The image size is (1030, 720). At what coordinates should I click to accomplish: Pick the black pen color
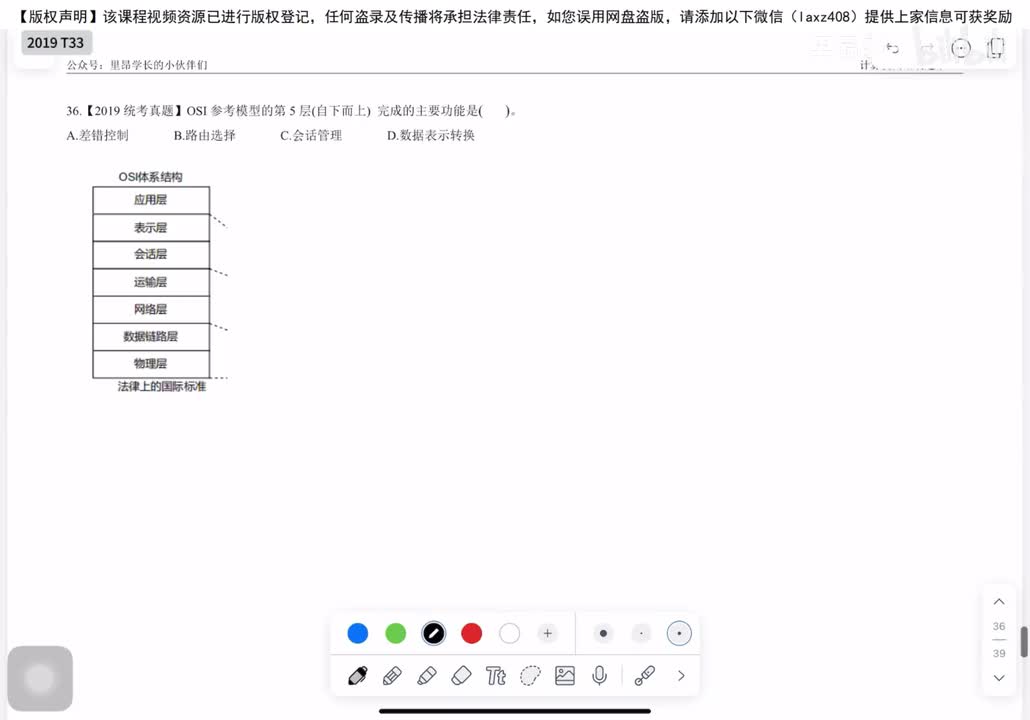pos(434,633)
